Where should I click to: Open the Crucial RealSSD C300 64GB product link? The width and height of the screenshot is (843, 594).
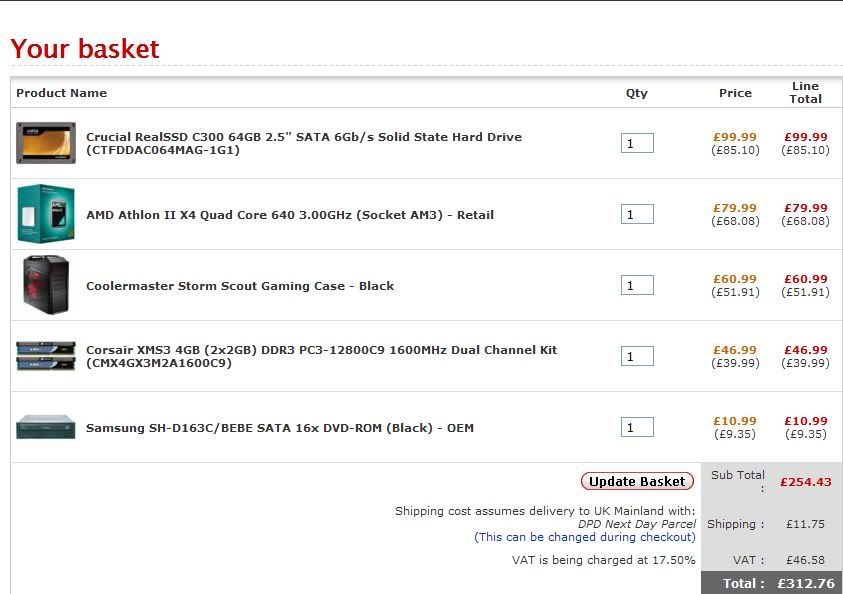point(304,143)
